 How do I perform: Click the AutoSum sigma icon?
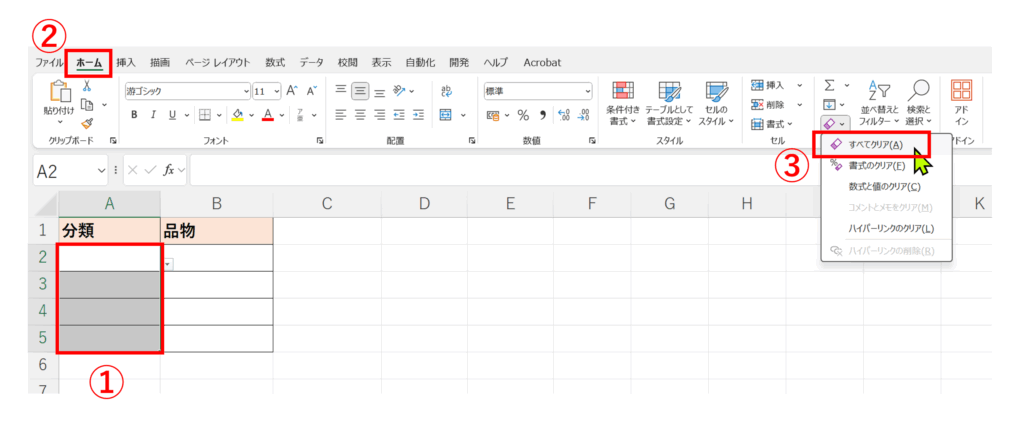click(x=830, y=86)
